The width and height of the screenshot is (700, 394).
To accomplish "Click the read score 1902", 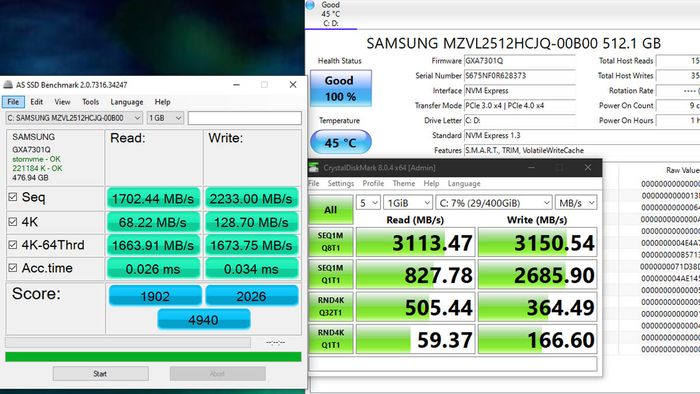I will click(x=155, y=296).
